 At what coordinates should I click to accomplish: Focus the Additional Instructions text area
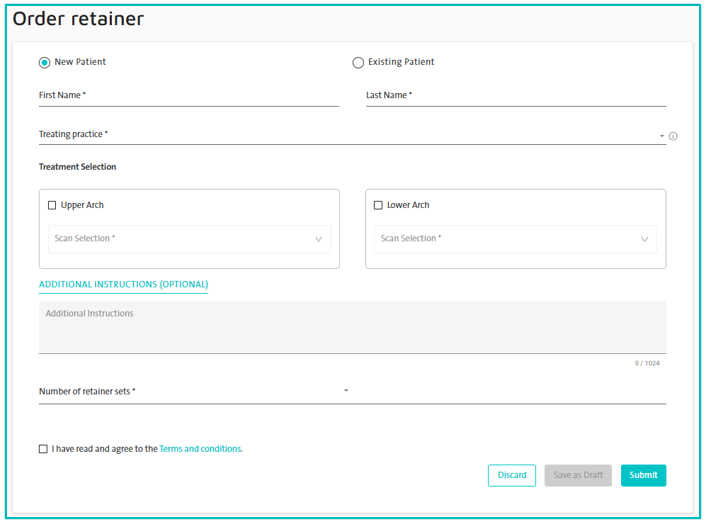tap(352, 327)
